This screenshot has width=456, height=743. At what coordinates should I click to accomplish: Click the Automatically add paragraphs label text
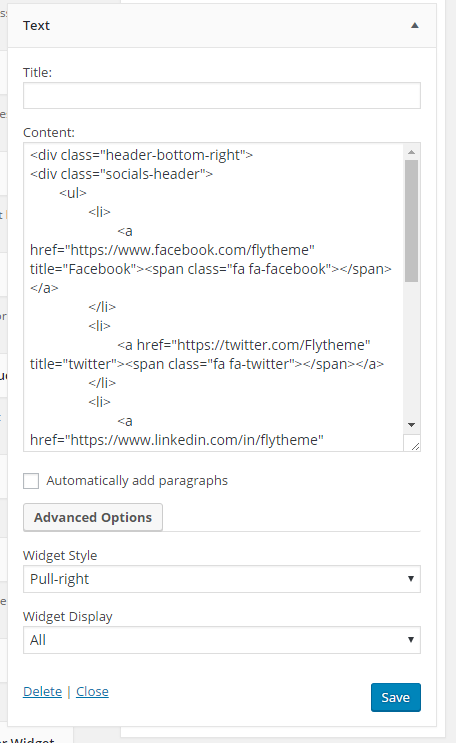137,480
